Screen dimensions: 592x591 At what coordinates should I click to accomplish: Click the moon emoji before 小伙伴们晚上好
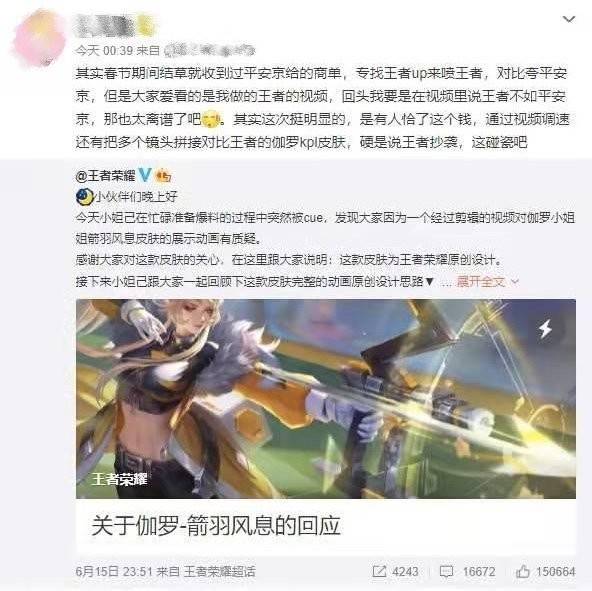pyautogui.click(x=85, y=197)
